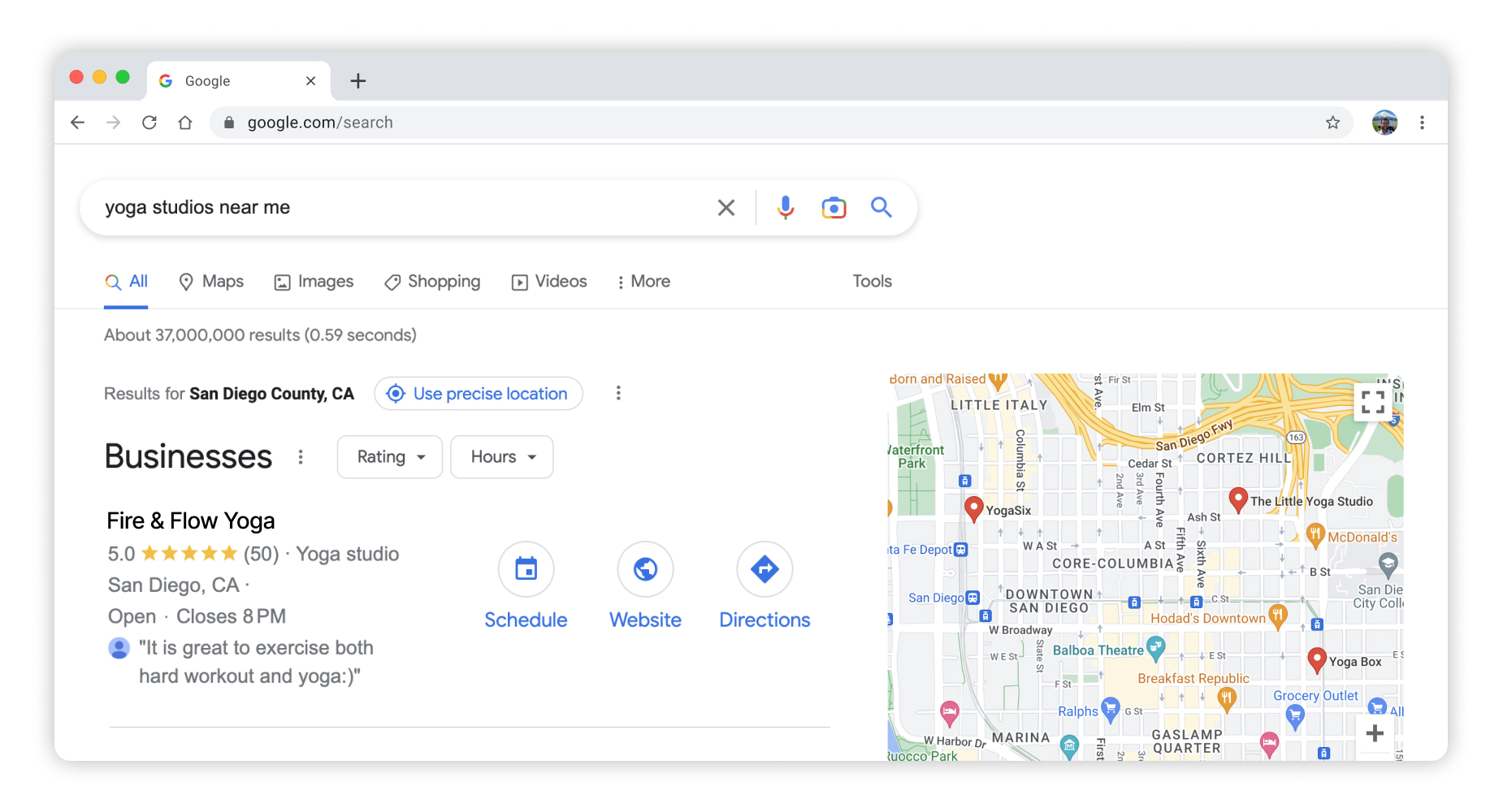Zoom the map in with the plus control

pos(1375,732)
